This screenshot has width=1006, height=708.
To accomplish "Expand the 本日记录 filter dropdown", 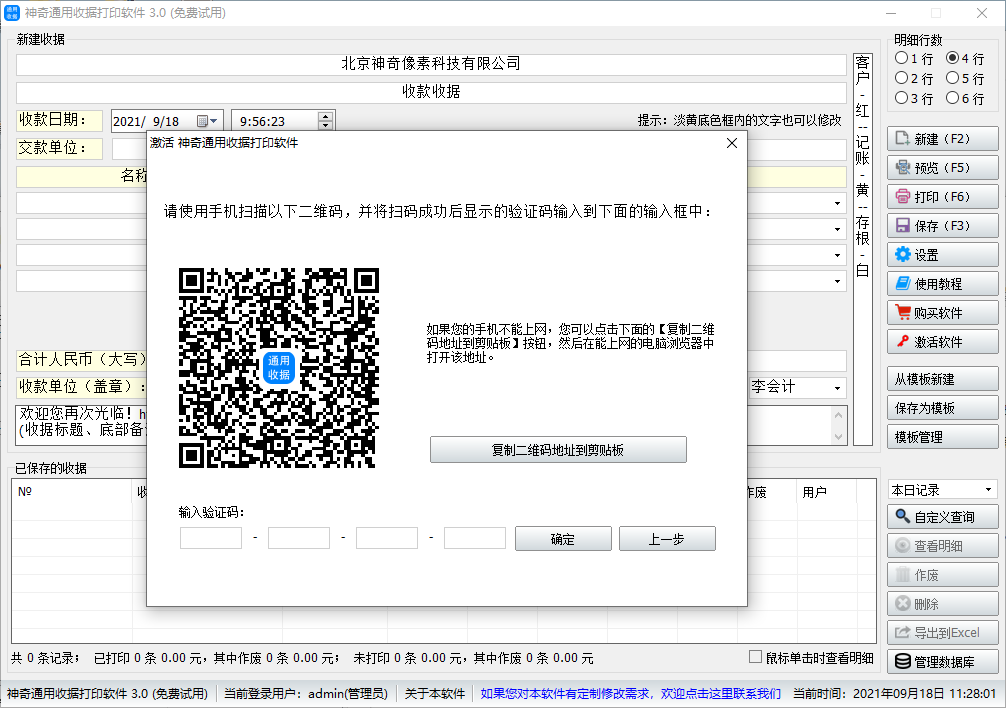I will 988,490.
